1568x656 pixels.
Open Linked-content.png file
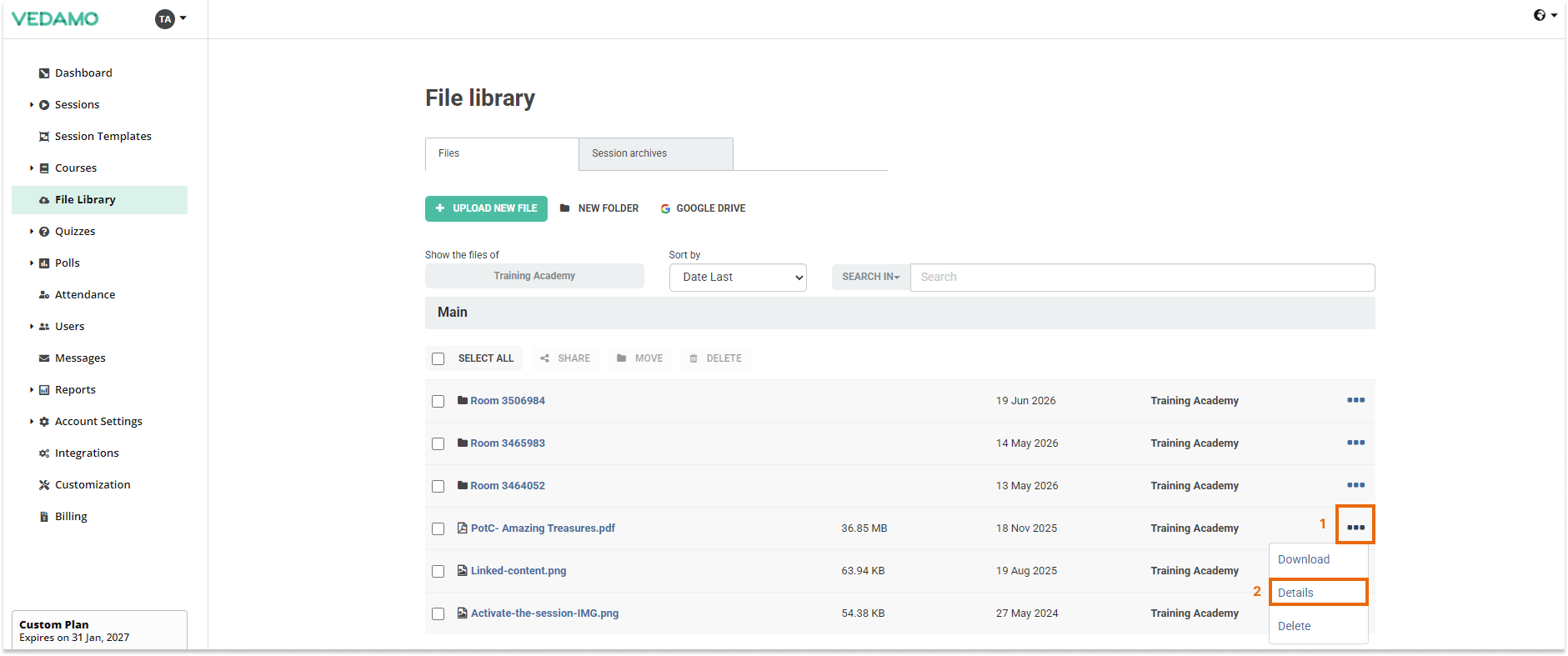point(518,571)
